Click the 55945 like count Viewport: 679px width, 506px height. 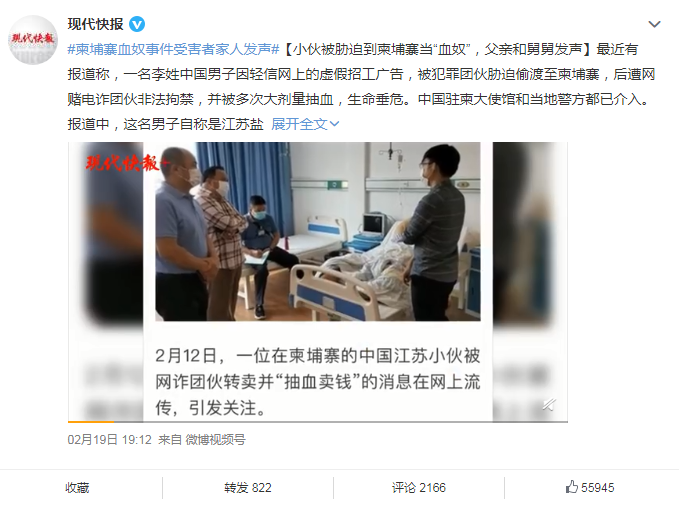pos(598,488)
